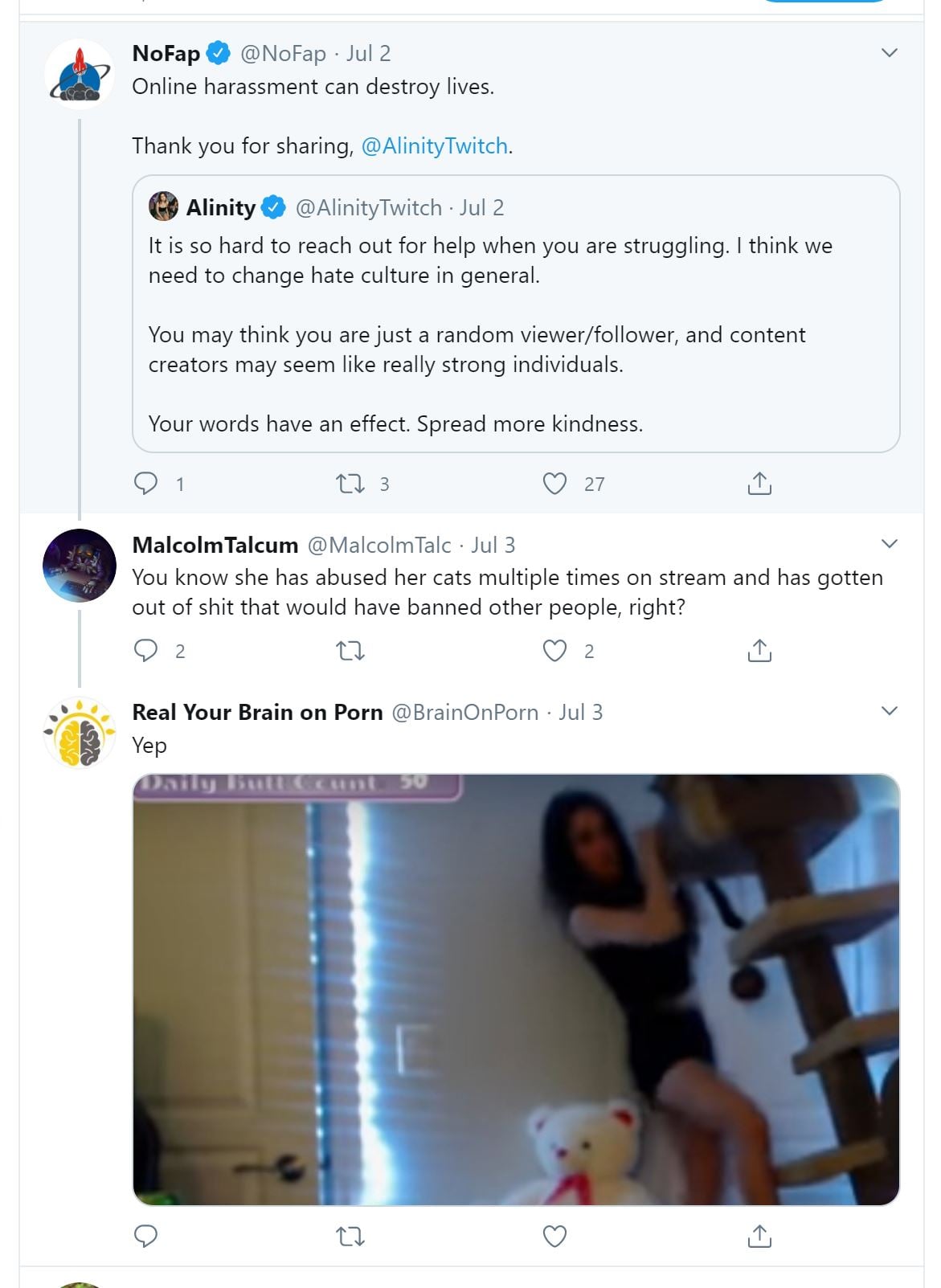Open the NoFap tweet options chevron
The image size is (941, 1288).
[x=889, y=53]
